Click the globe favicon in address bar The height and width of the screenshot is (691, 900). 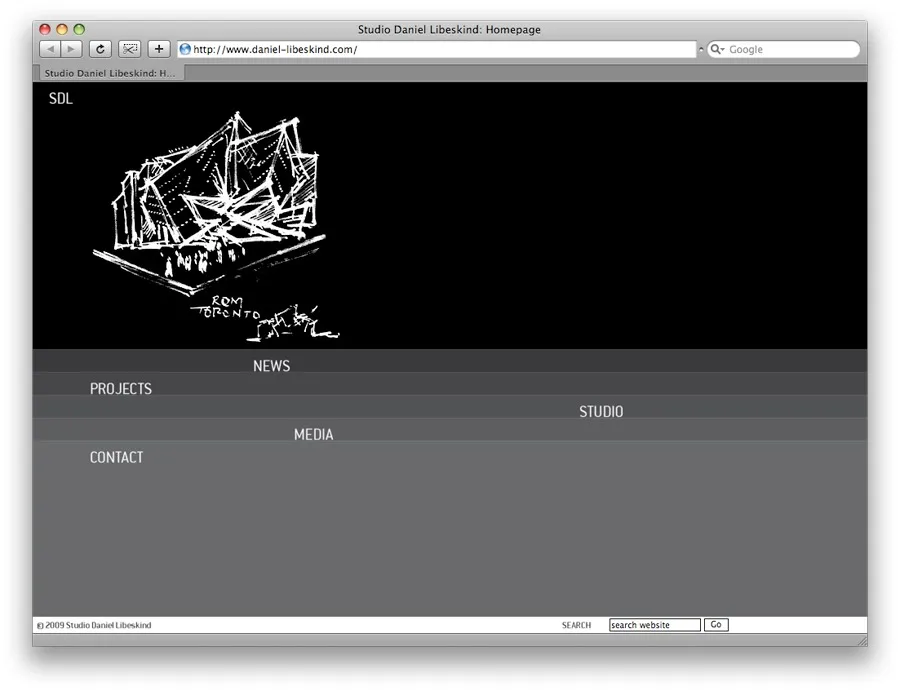point(185,49)
